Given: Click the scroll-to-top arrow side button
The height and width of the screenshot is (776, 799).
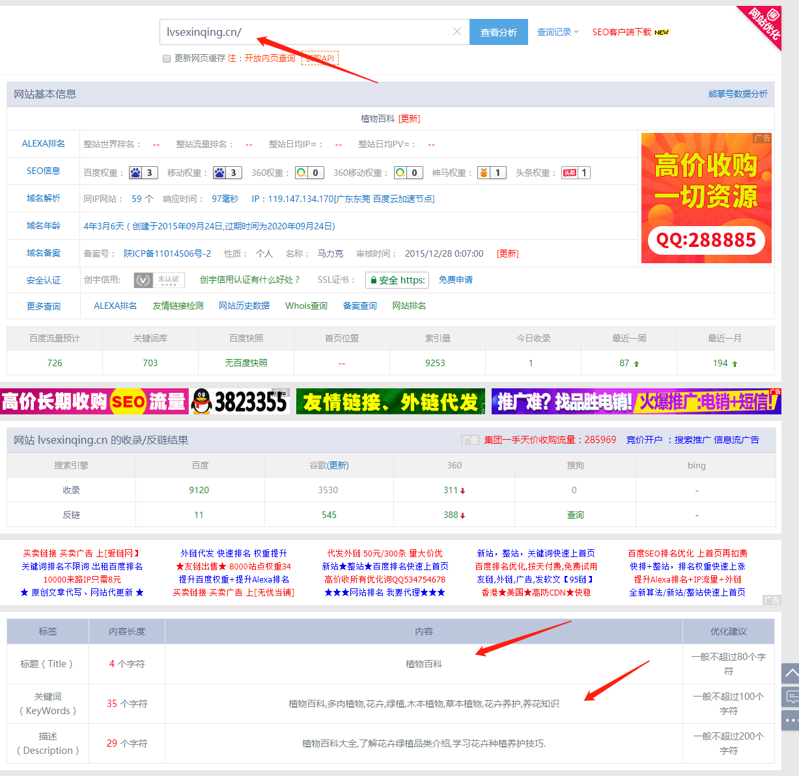Looking at the screenshot, I should pyautogui.click(x=790, y=674).
